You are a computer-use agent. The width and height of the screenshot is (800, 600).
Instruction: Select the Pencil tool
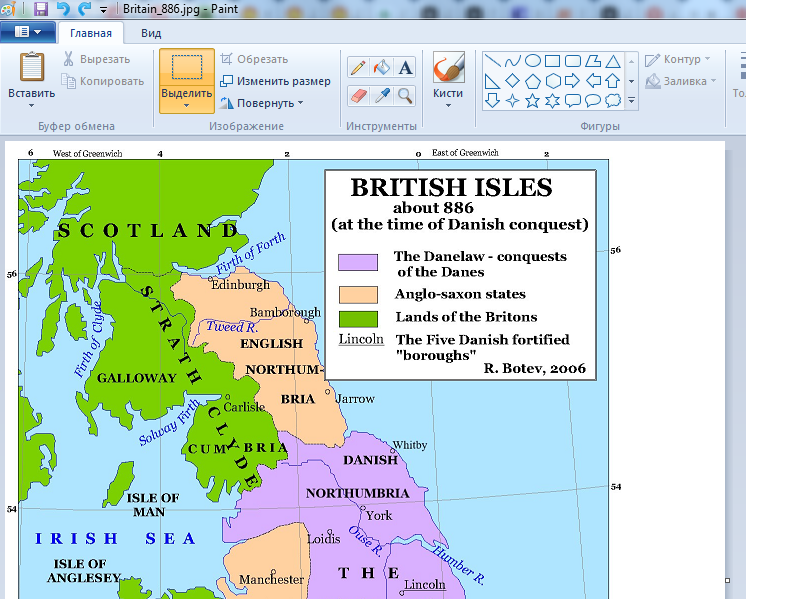pos(358,67)
